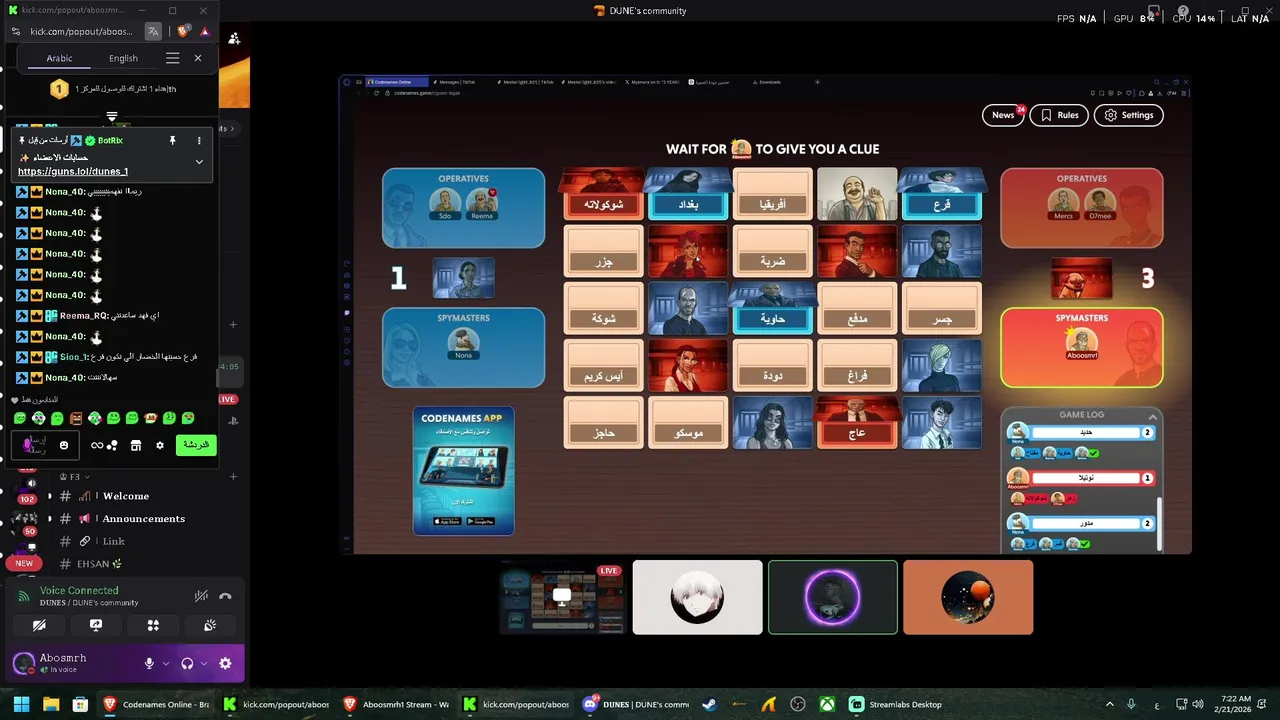
Task: Open the EHSAN channel in Discord
Action: [99, 564]
